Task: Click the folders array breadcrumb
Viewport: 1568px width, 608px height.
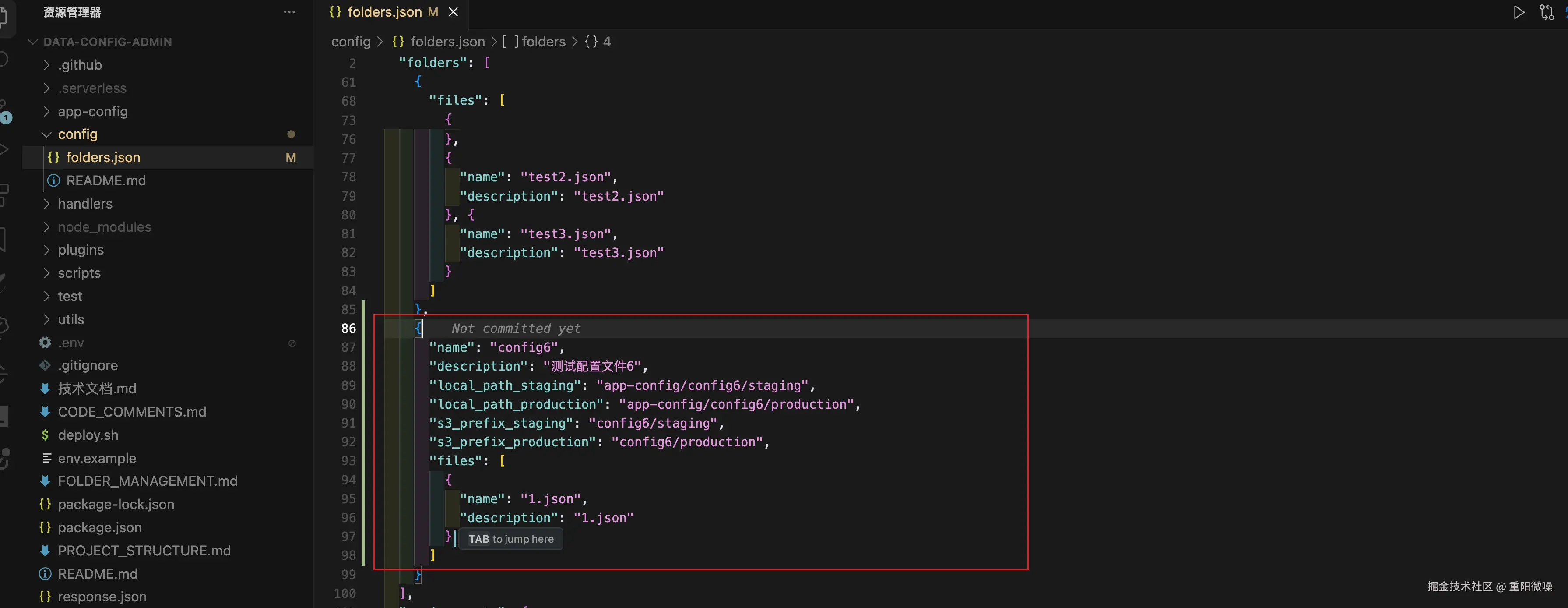Action: point(543,42)
